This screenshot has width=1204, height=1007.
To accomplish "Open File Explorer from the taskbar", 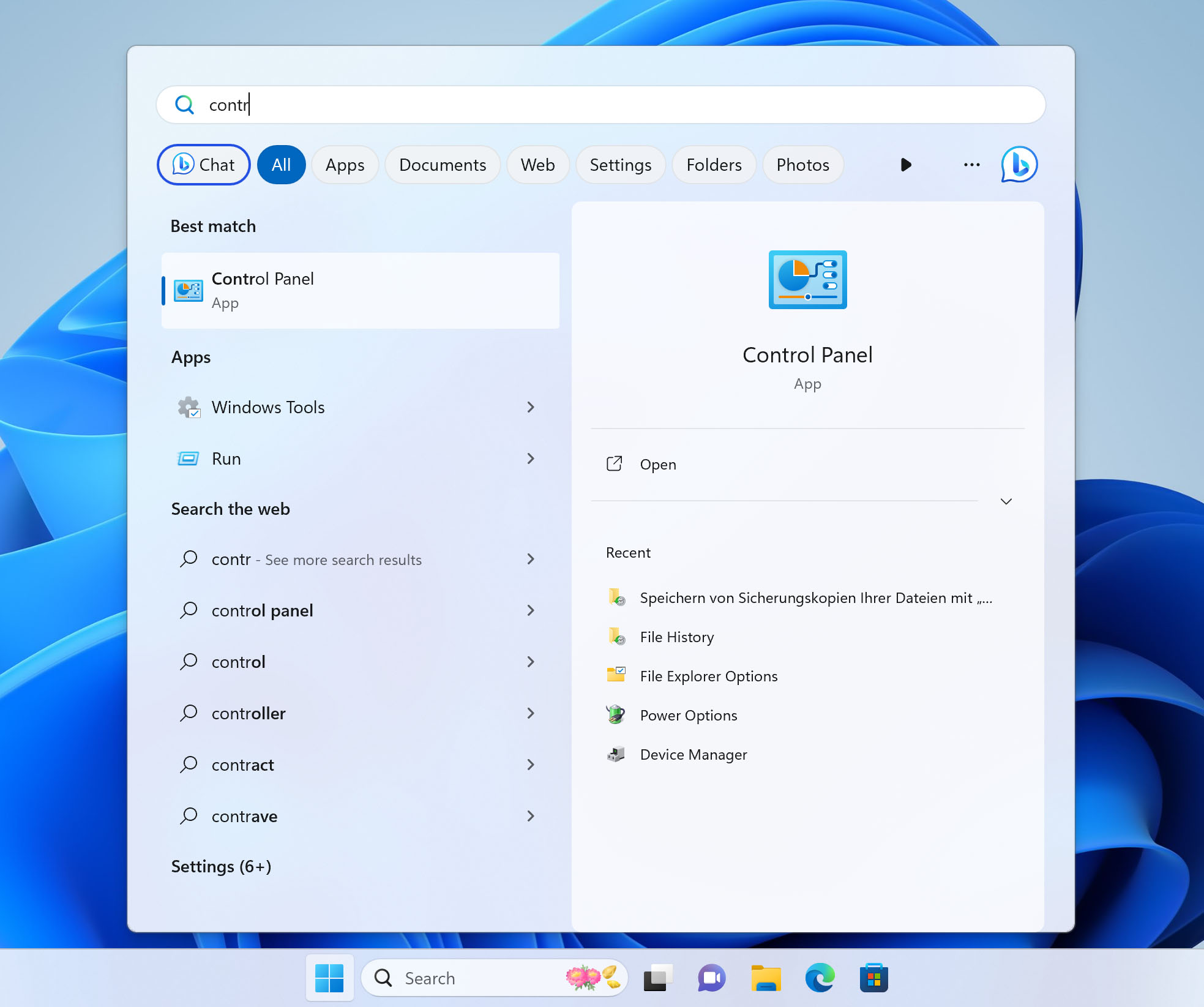I will (x=766, y=978).
